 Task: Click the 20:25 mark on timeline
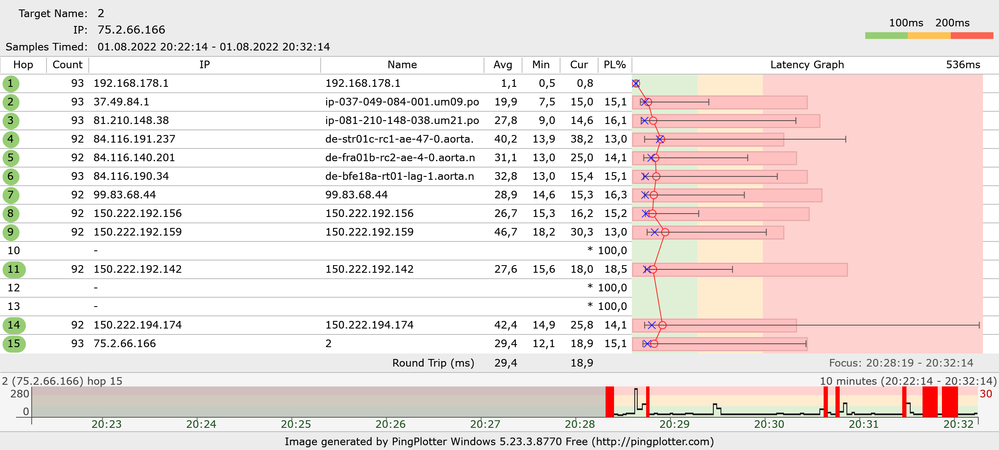[x=296, y=424]
